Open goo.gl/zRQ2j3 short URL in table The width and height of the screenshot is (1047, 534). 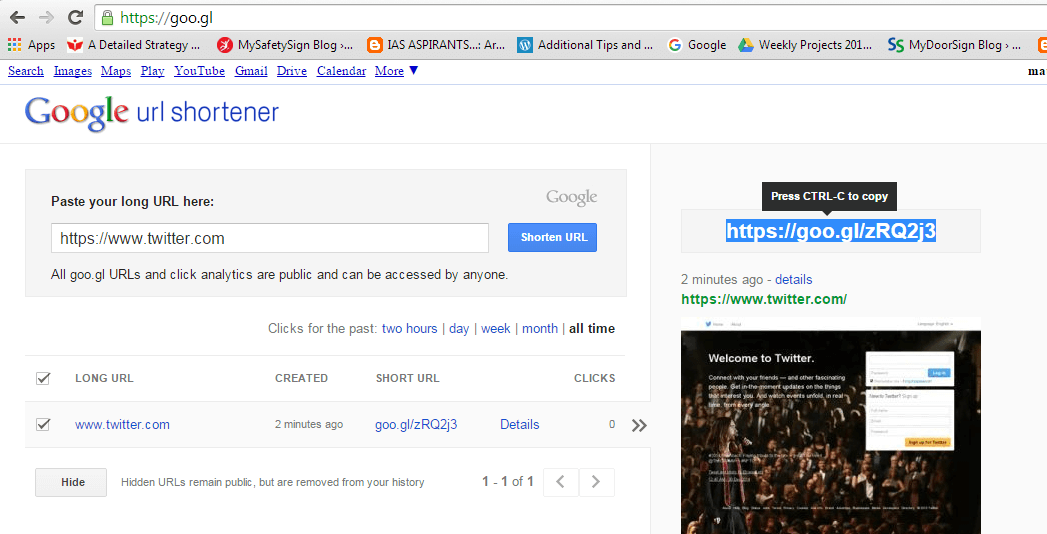tap(416, 425)
